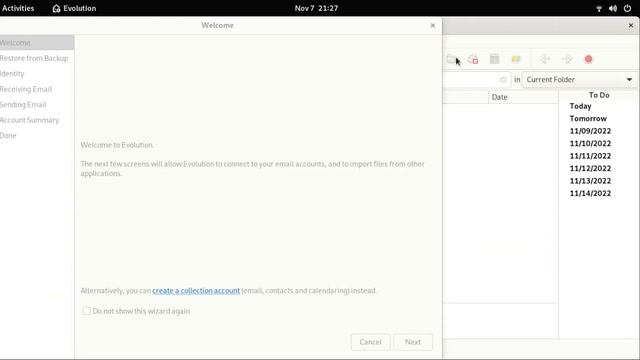Click the yellow note toolbar icon
Viewport: 640px width, 360px height.
point(516,59)
